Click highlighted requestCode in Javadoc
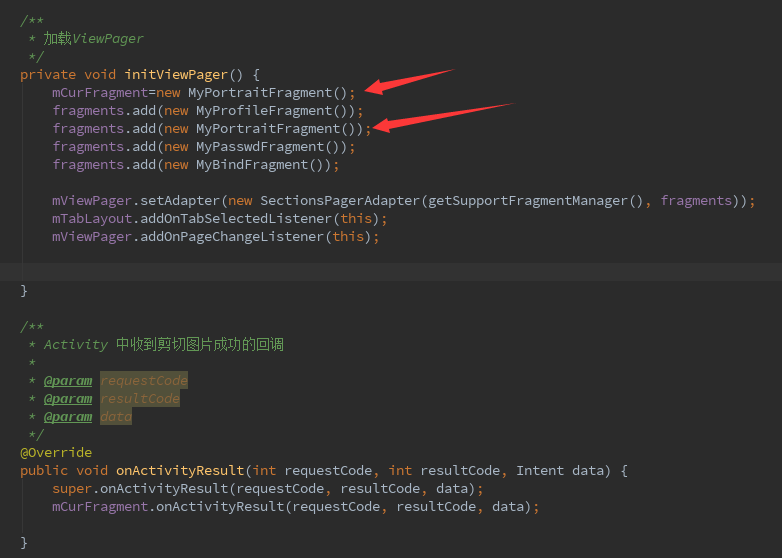The height and width of the screenshot is (558, 782). point(144,380)
